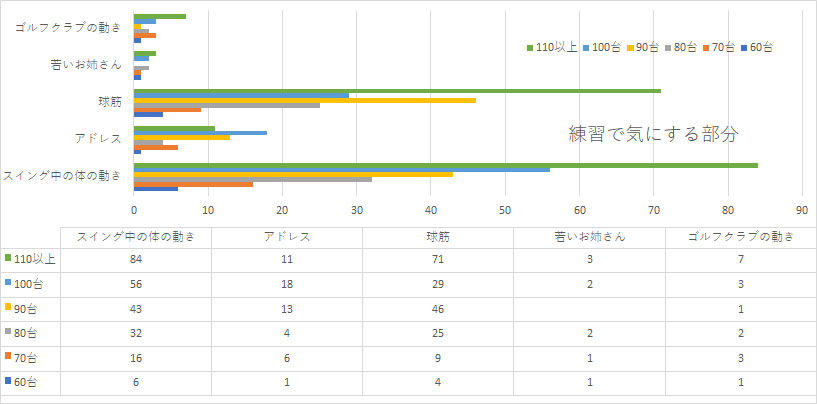
Task: Click the cell with value 56
Action: pos(136,285)
